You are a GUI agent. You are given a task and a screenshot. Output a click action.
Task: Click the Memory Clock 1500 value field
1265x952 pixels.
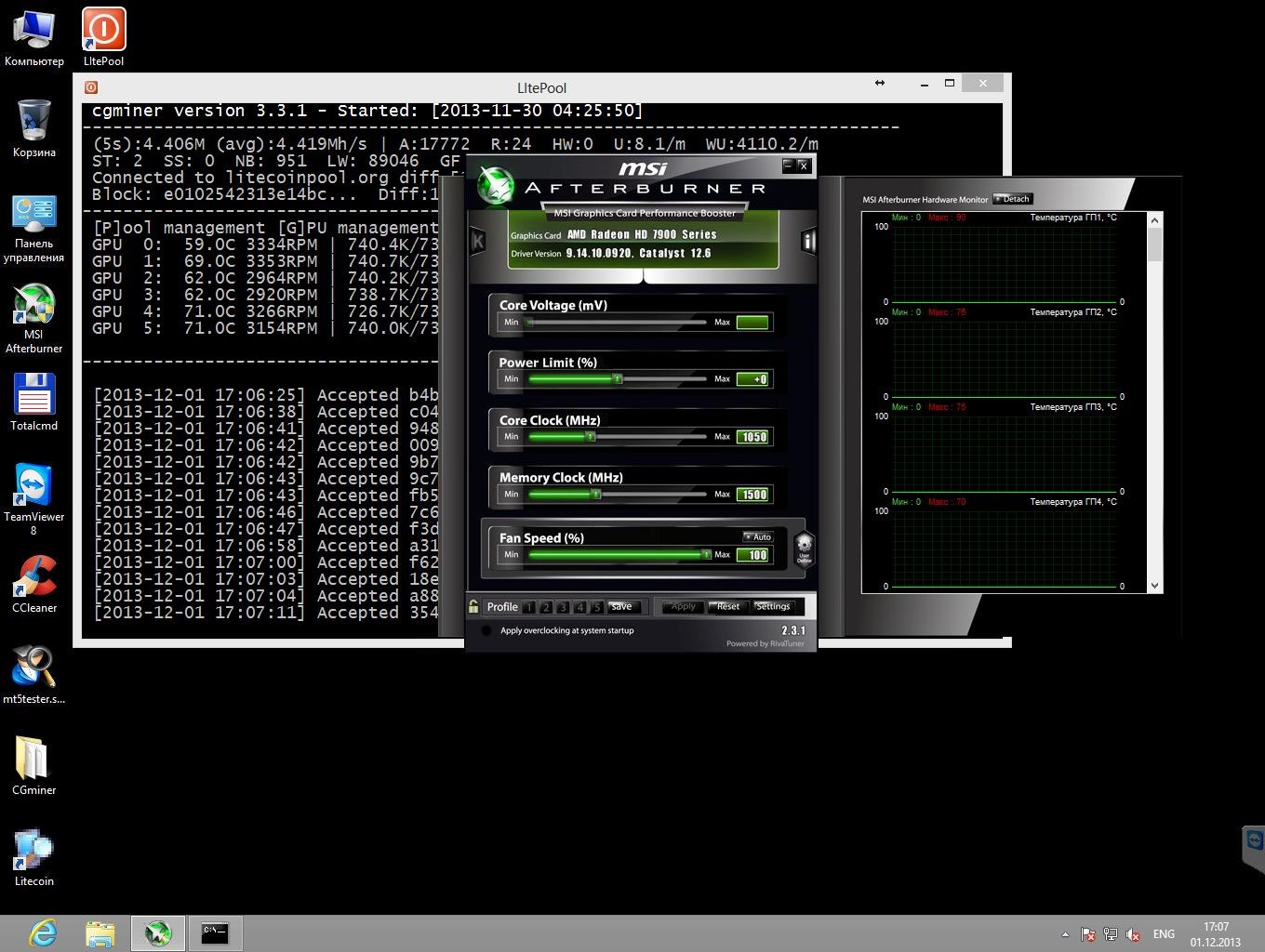tap(752, 495)
